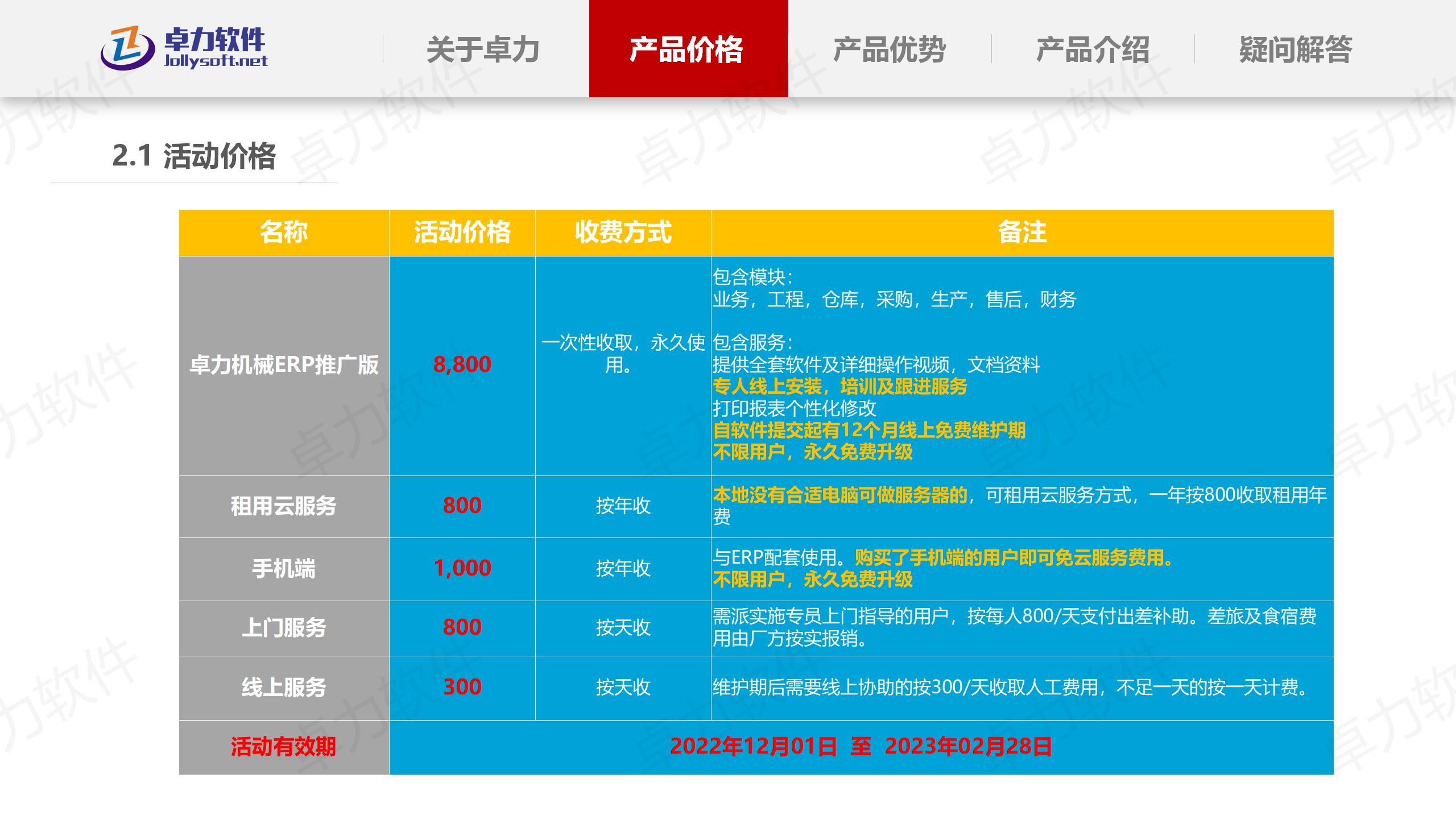The height and width of the screenshot is (819, 1456).
Task: Click 不限用户 line in 手机端 row
Action: [x=813, y=580]
